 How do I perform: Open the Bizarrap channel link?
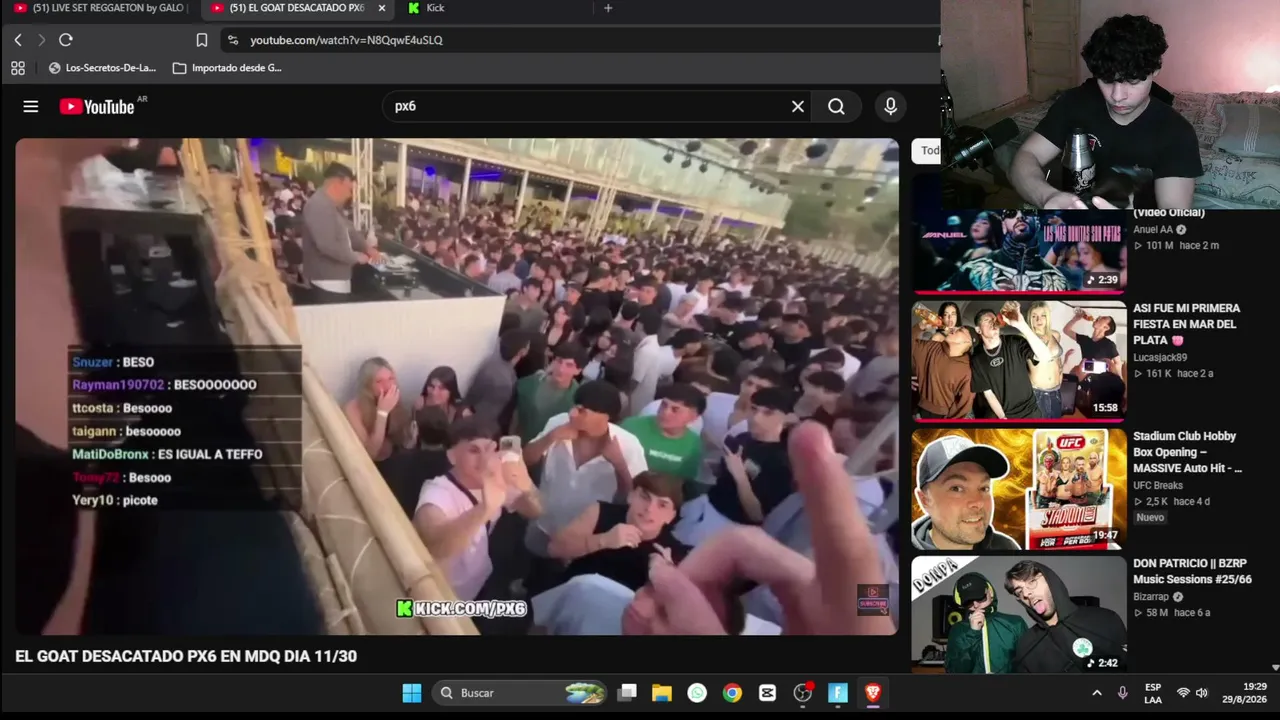click(1151, 597)
